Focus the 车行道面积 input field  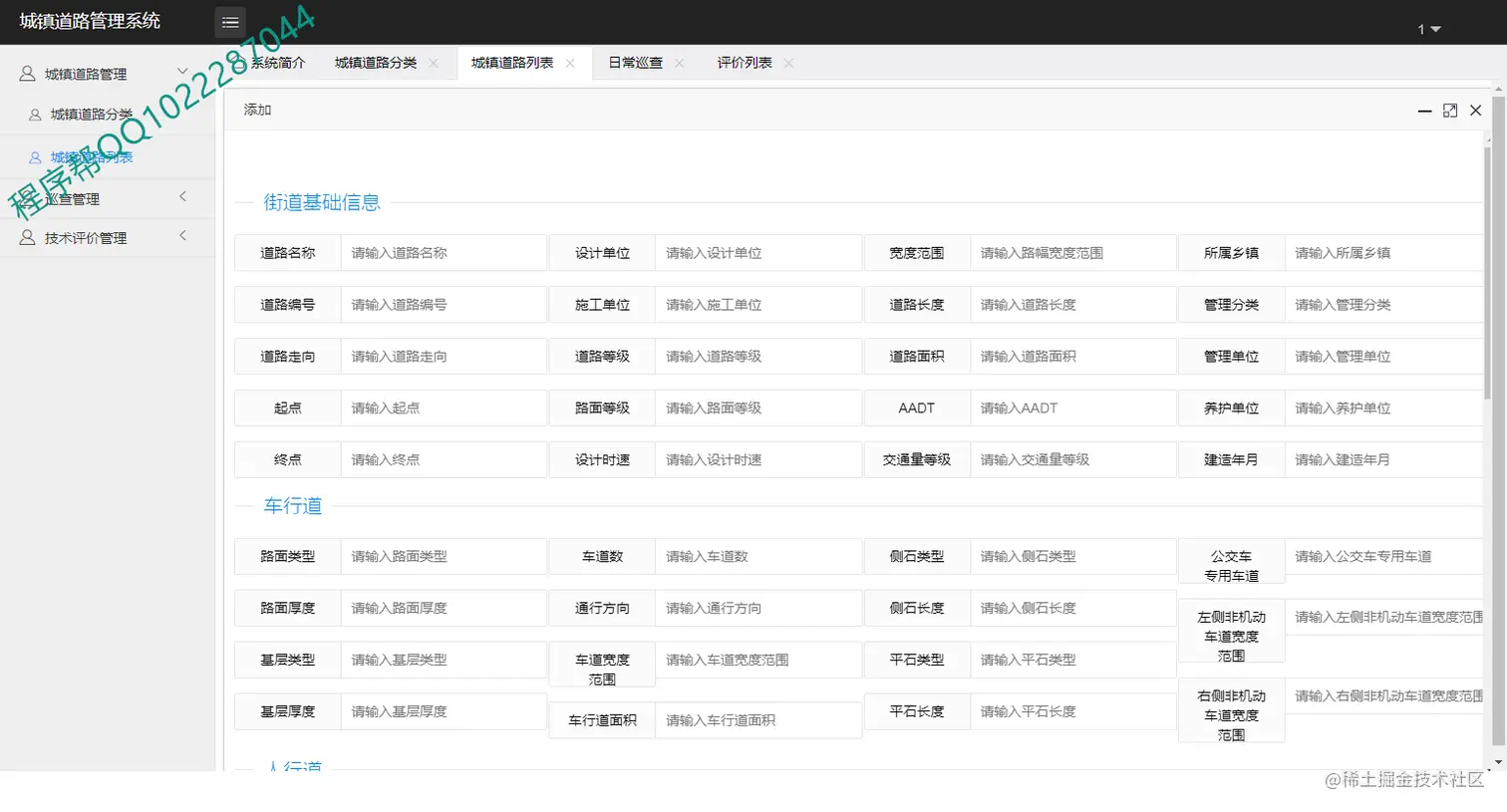(758, 720)
